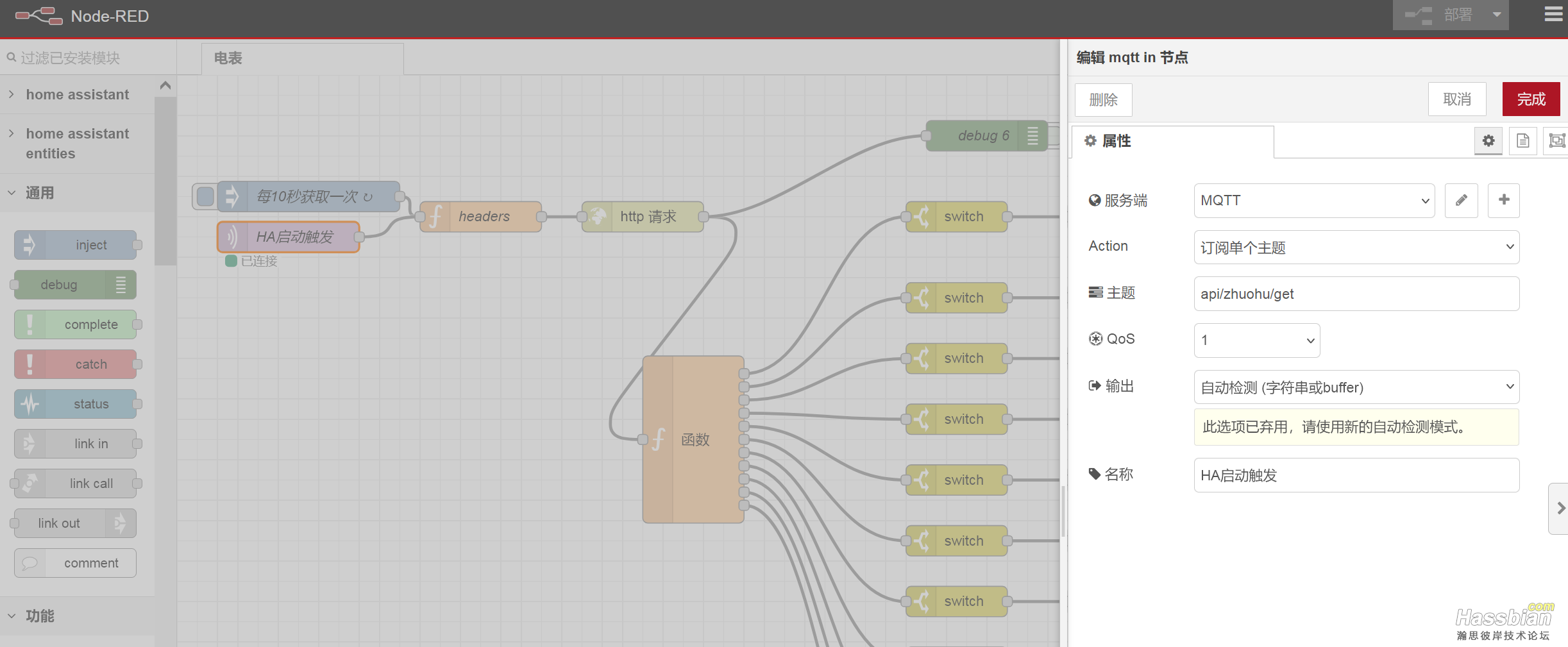Select the topmost switch node
The image size is (1568, 647).
click(x=957, y=217)
